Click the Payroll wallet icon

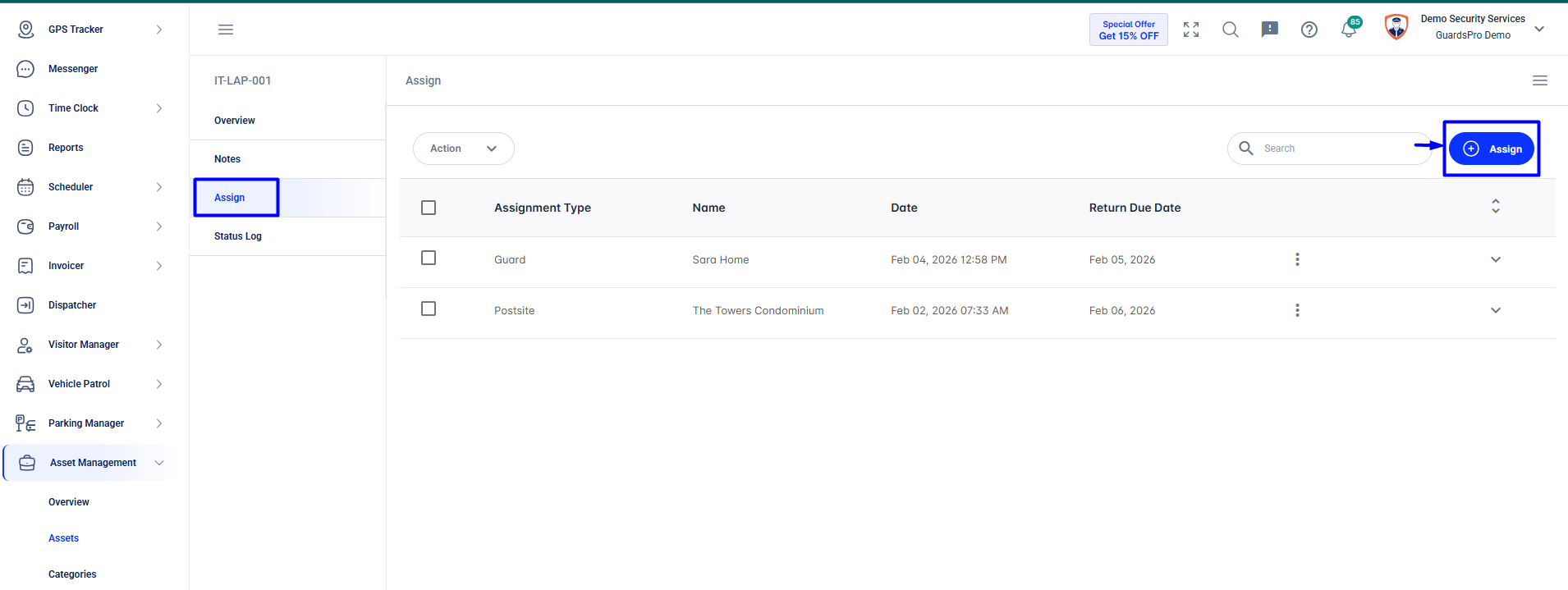(25, 226)
